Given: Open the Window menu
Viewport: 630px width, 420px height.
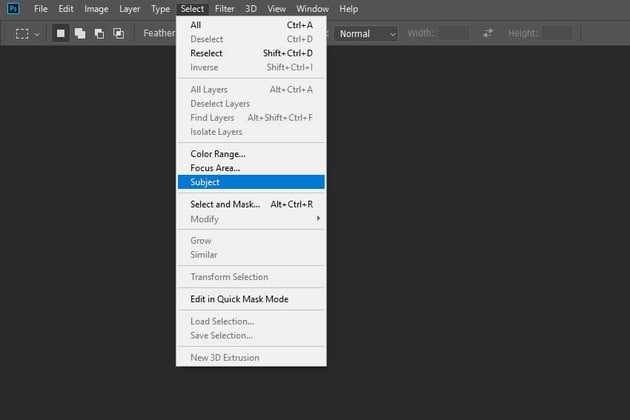Looking at the screenshot, I should pyautogui.click(x=313, y=9).
